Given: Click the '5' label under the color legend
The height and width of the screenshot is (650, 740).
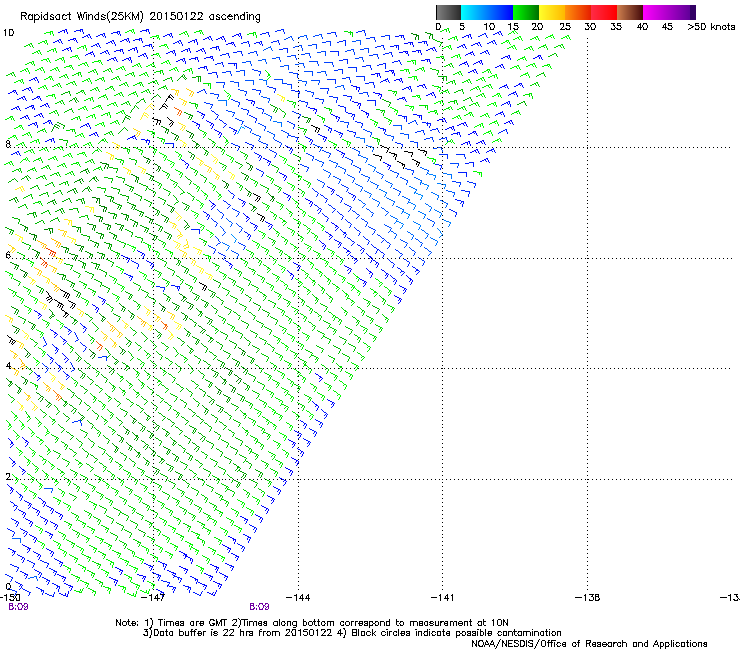Looking at the screenshot, I should [462, 27].
